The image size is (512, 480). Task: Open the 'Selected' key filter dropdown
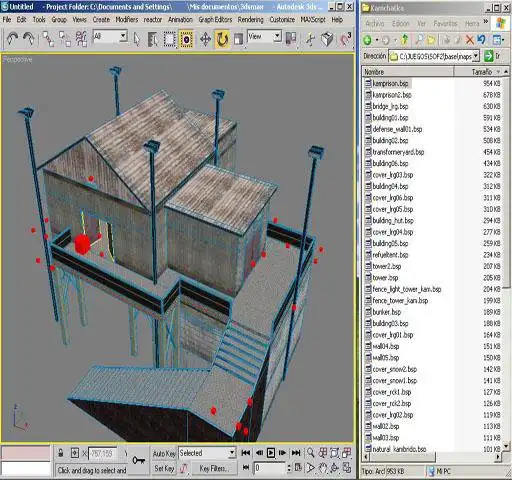(232, 453)
